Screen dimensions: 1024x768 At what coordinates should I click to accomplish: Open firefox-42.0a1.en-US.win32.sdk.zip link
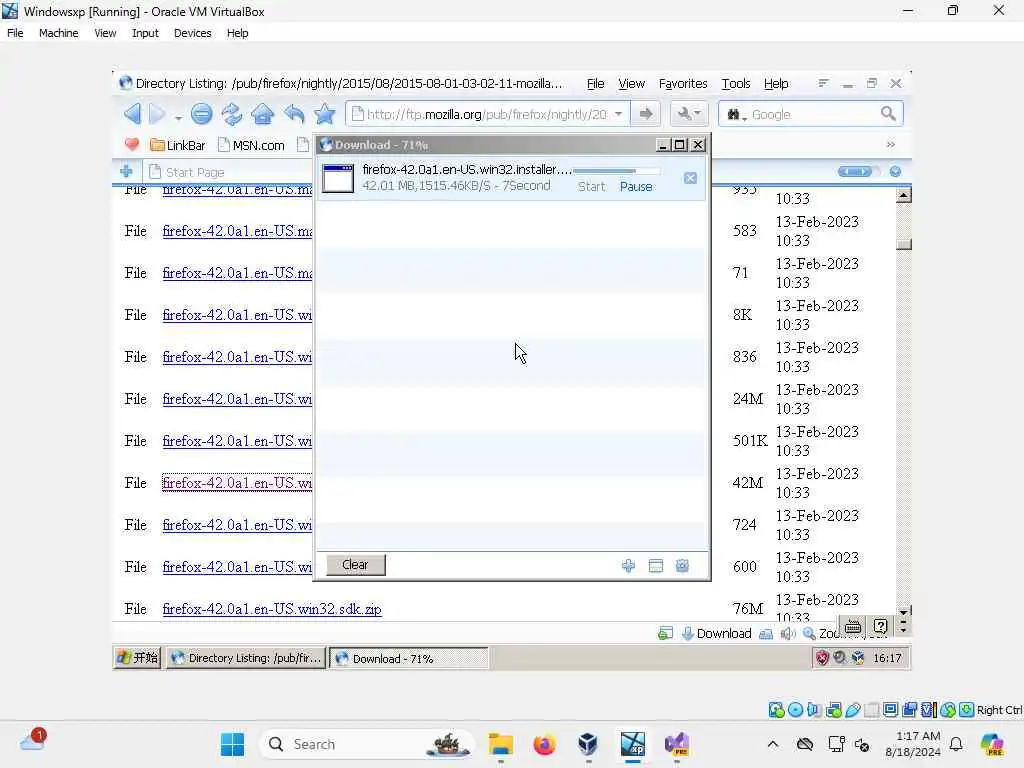tap(272, 609)
